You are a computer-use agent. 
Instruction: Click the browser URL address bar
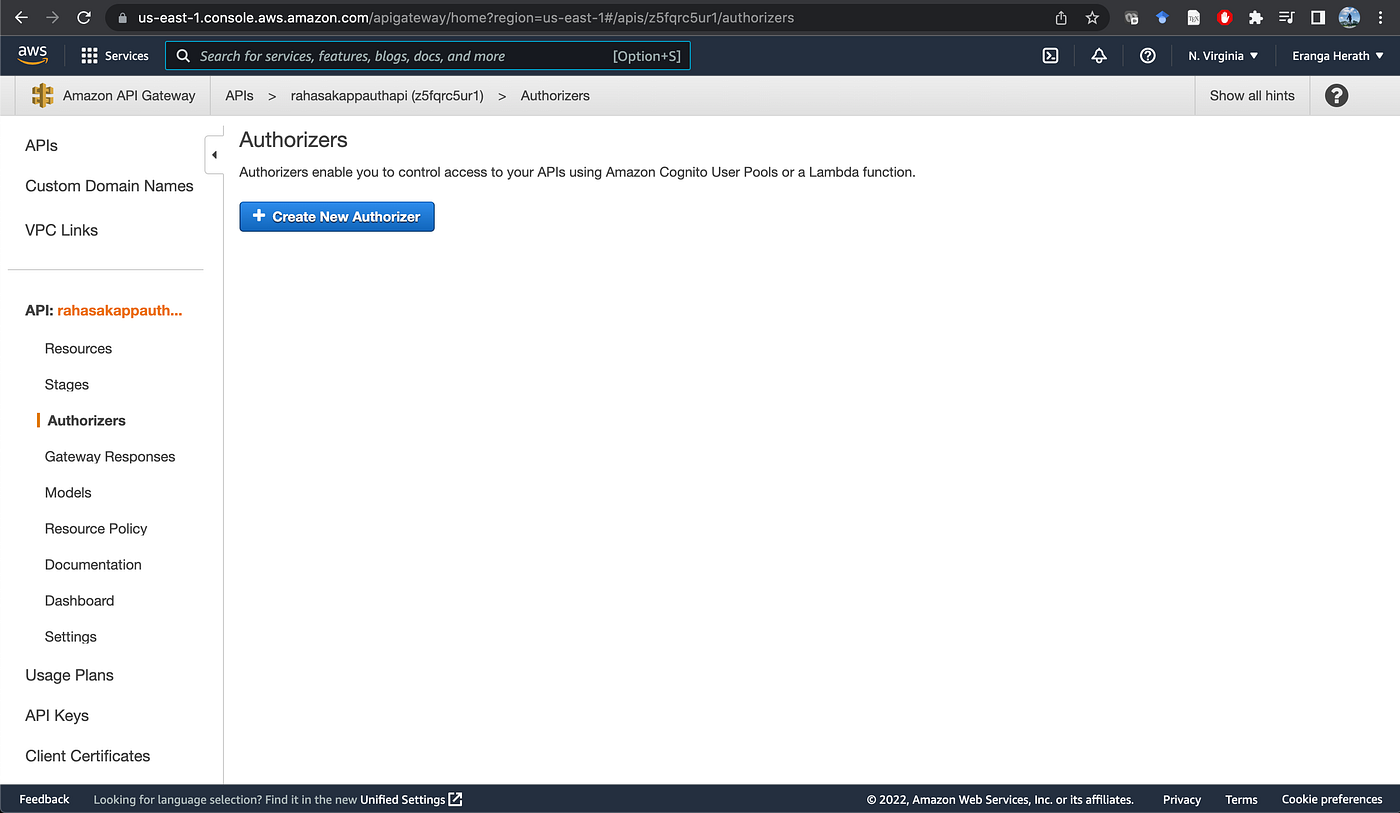580,18
